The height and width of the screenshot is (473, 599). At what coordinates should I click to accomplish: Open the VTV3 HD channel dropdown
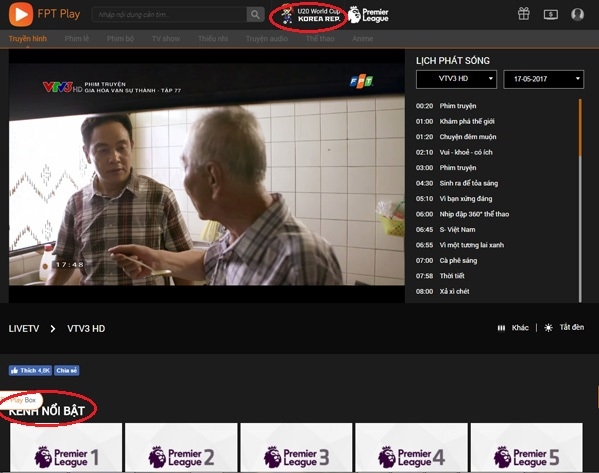click(x=457, y=79)
